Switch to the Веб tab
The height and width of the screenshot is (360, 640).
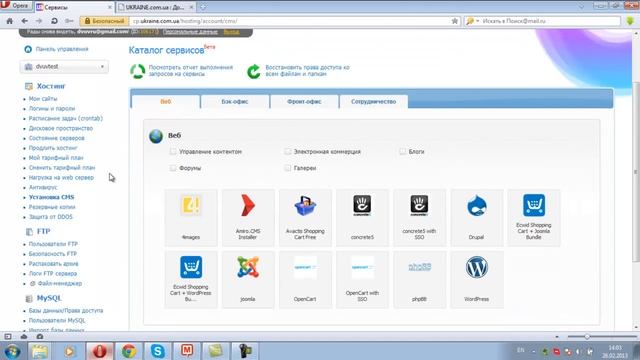click(x=165, y=102)
